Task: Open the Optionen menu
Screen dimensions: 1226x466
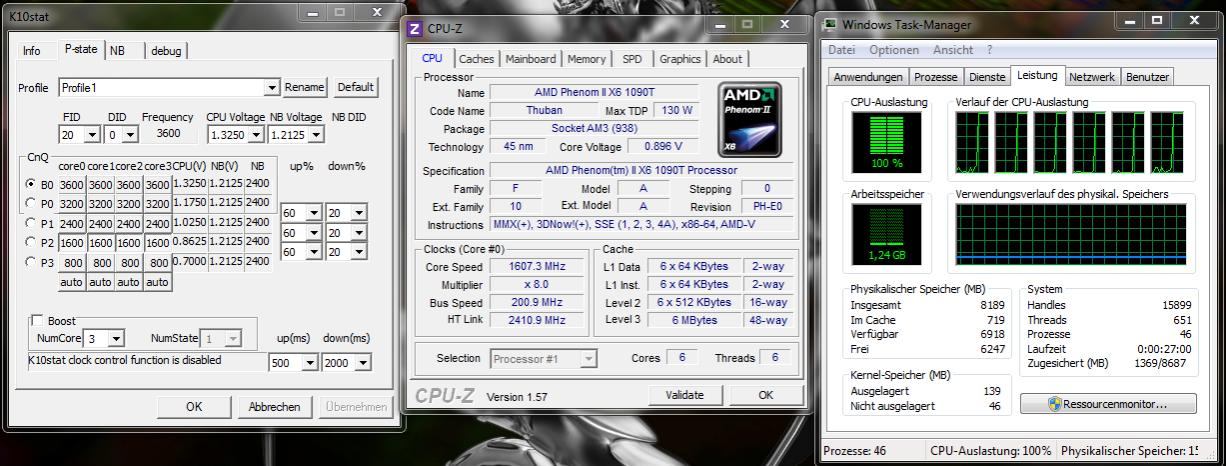Action: pos(894,50)
